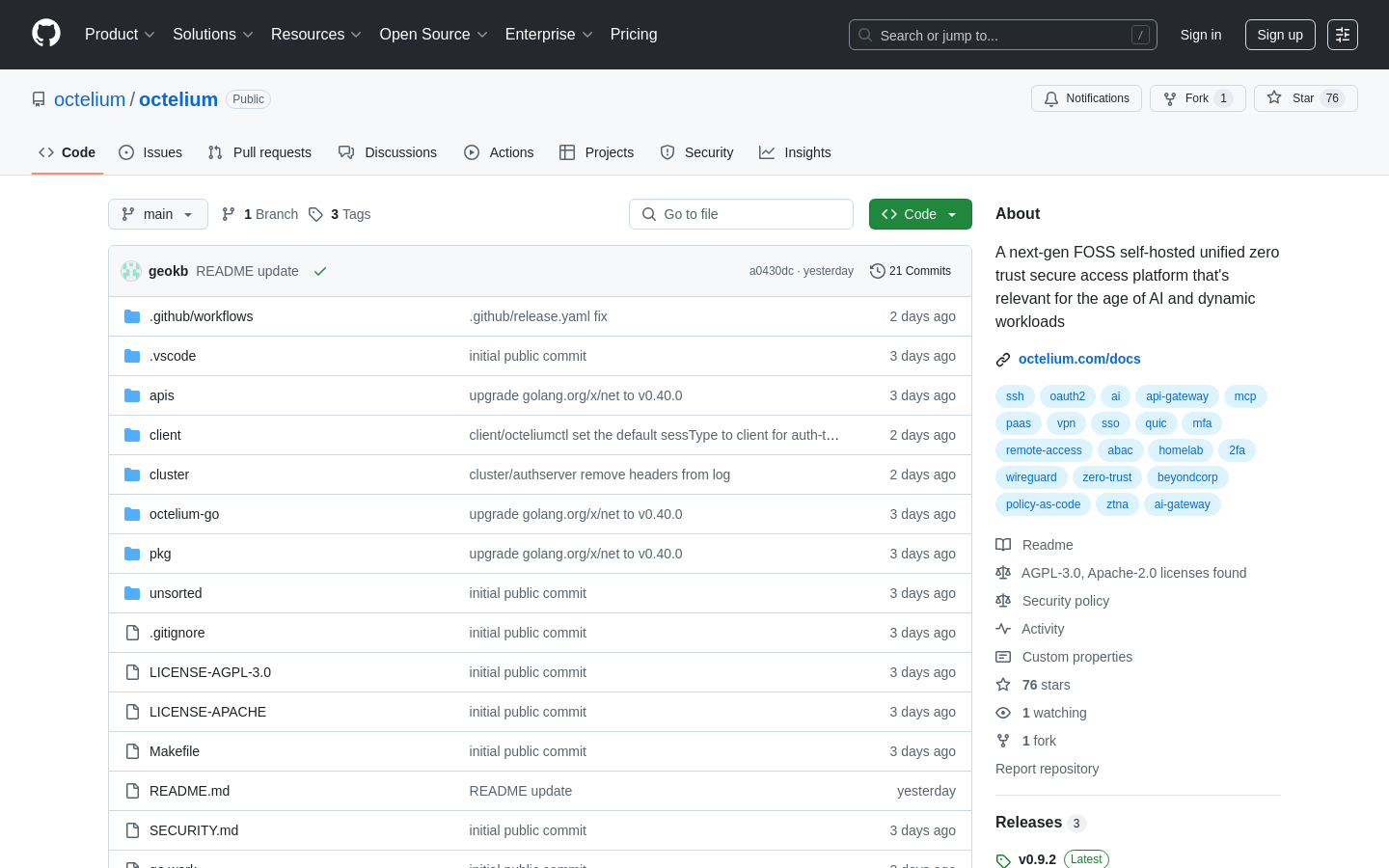Focus the Go to file search box

(741, 214)
